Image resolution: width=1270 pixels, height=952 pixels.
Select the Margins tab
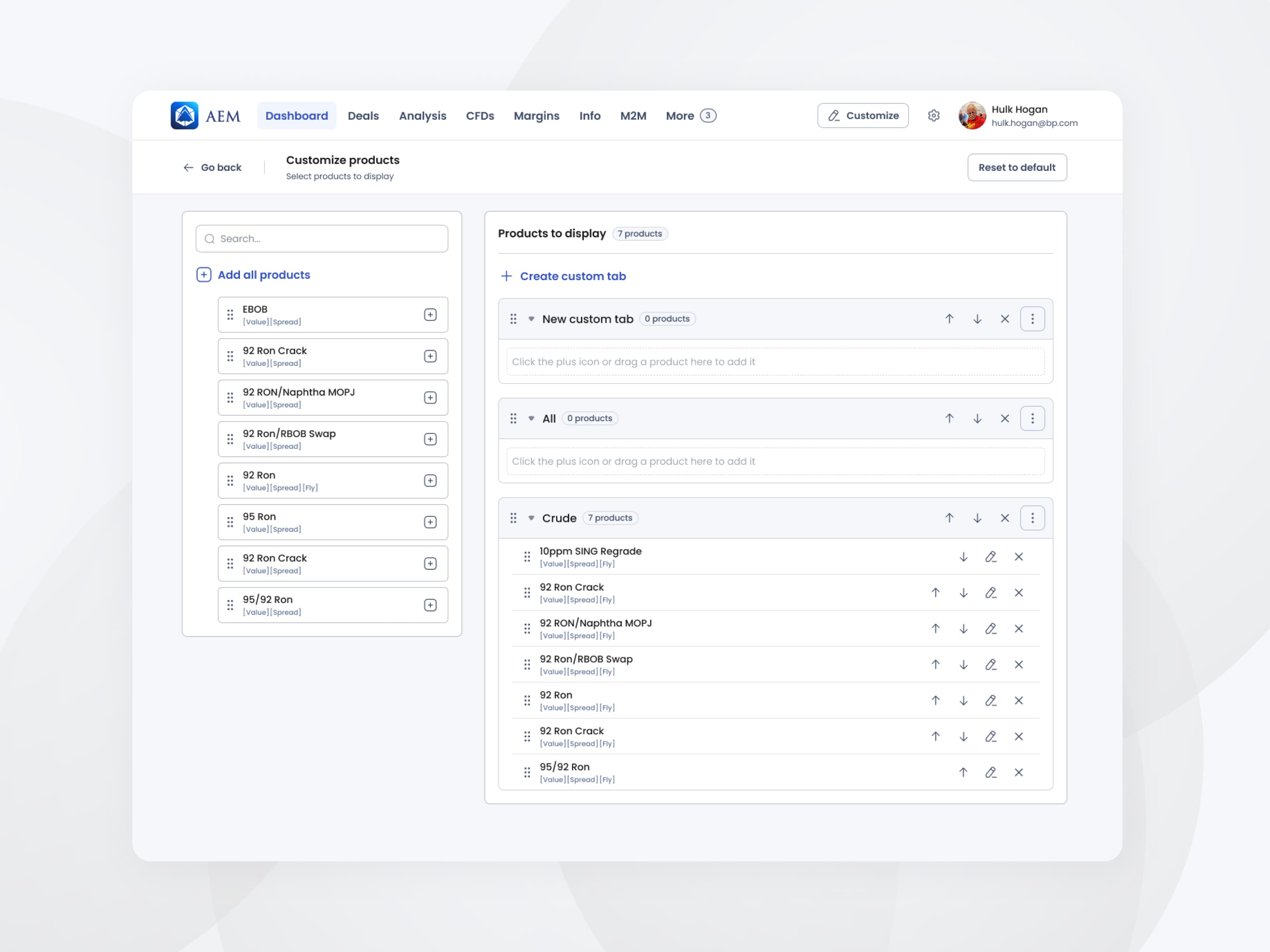[x=536, y=115]
